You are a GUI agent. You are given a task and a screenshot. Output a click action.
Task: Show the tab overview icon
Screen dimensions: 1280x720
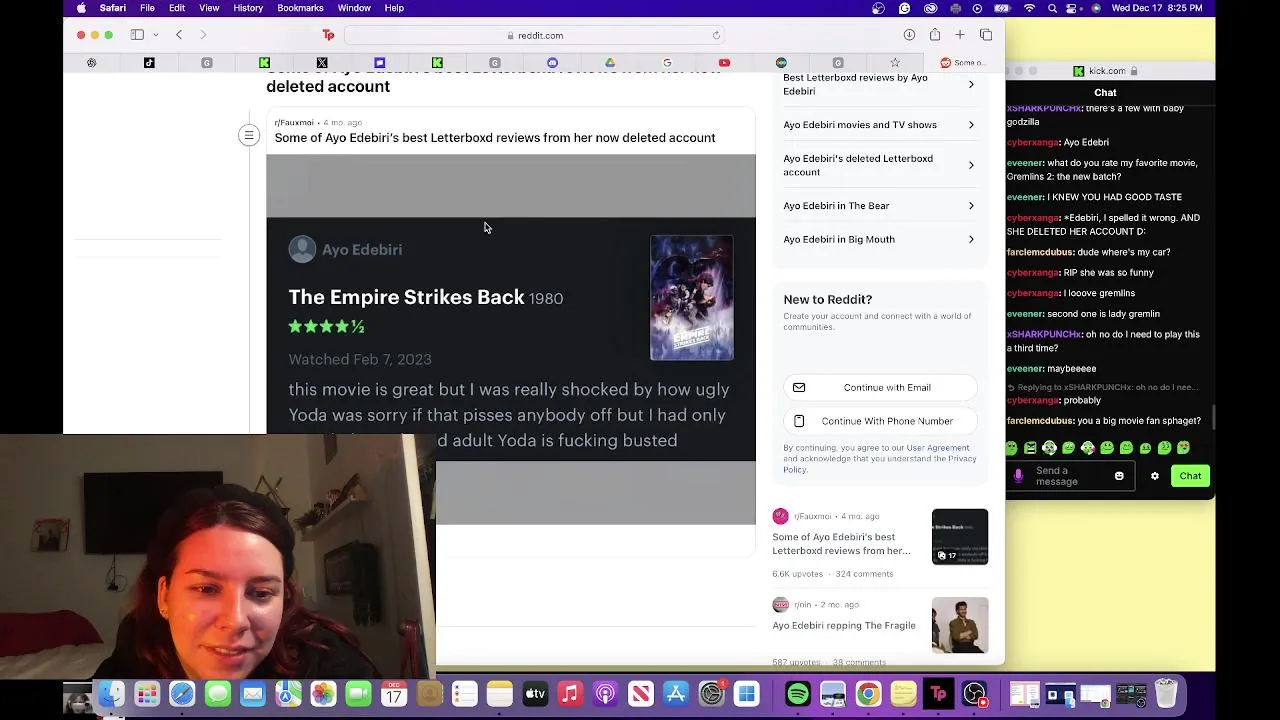986,35
